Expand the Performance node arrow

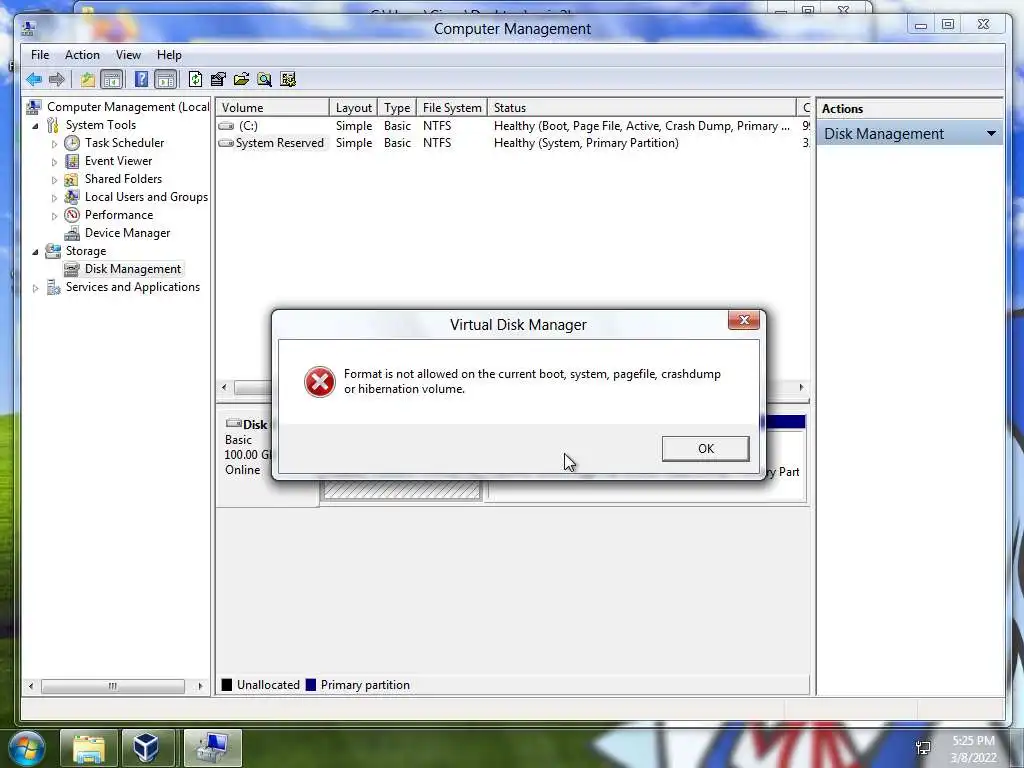[54, 216]
